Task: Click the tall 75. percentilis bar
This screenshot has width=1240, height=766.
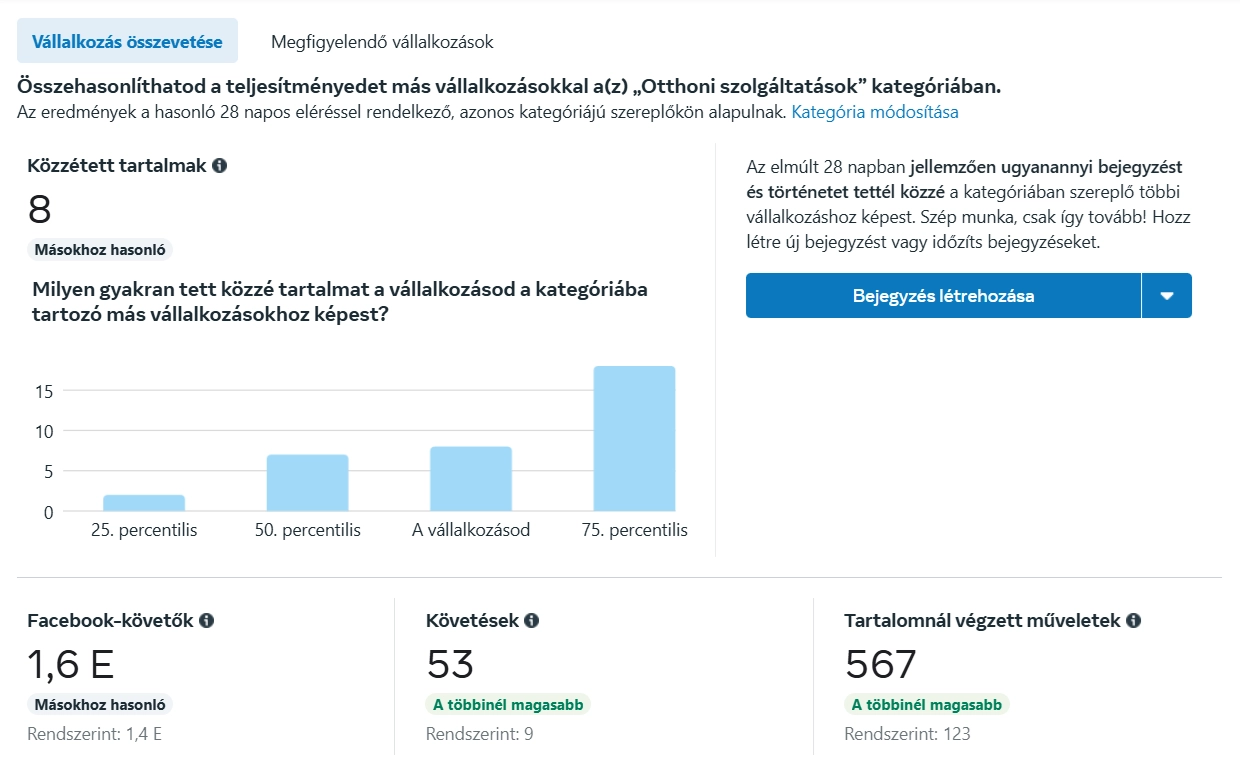Action: click(634, 439)
